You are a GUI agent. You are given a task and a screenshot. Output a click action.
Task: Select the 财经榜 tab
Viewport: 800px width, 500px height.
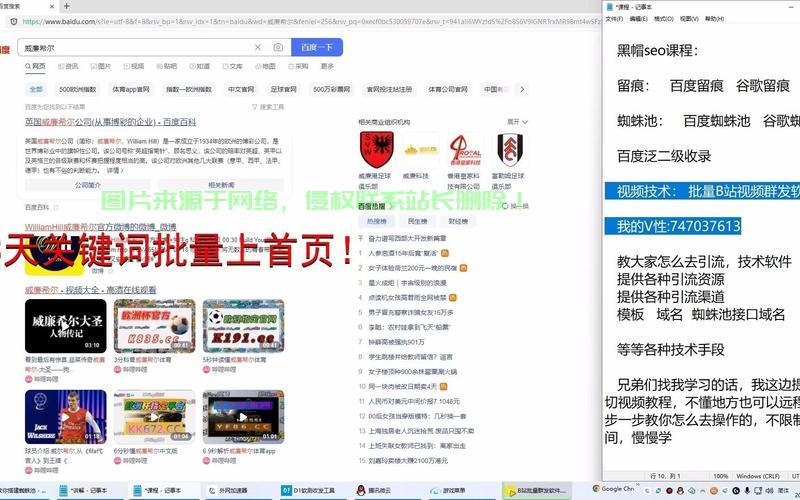458,221
